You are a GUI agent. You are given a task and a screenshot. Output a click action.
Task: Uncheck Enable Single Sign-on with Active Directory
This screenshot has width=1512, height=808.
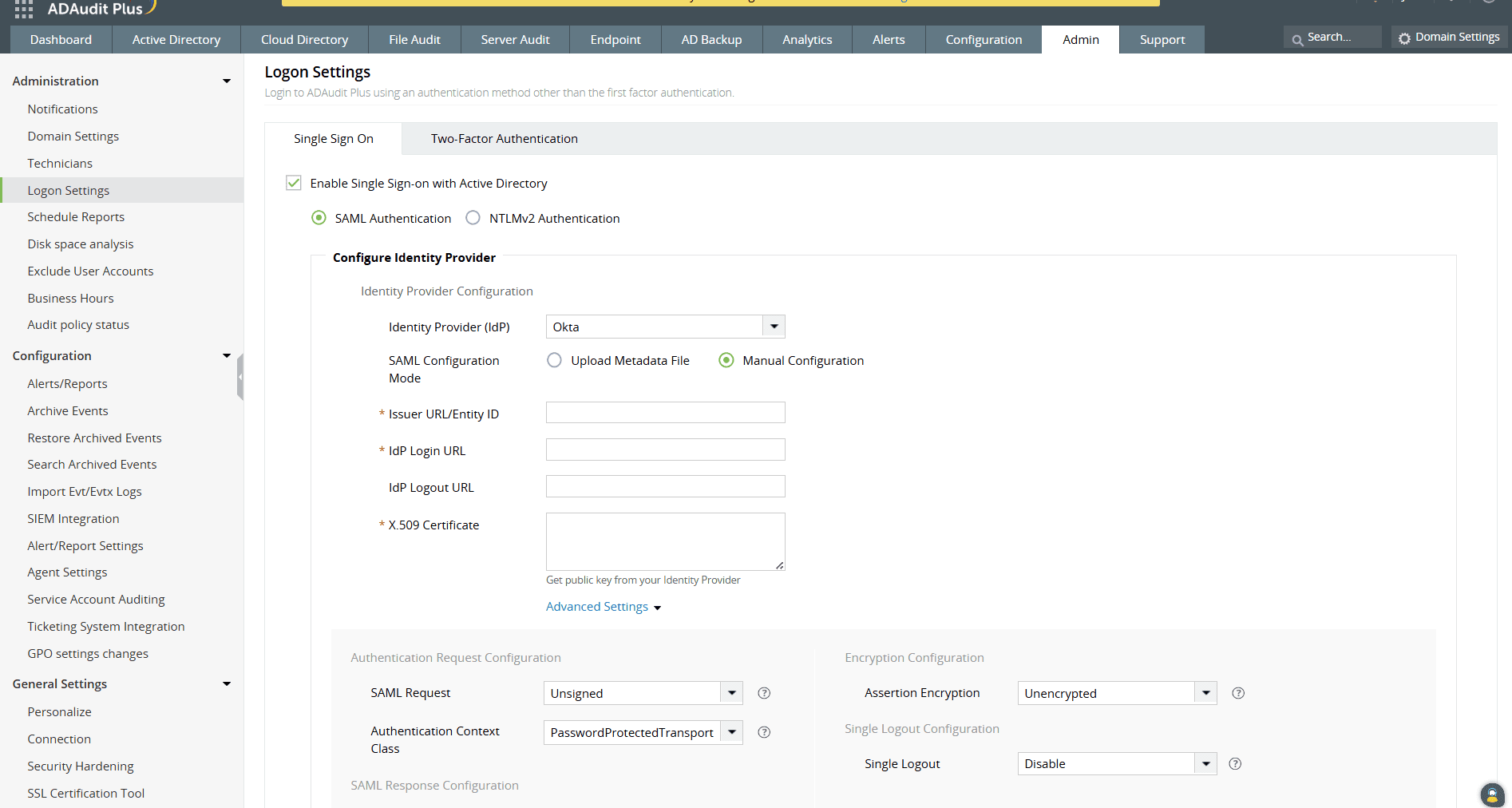click(294, 183)
